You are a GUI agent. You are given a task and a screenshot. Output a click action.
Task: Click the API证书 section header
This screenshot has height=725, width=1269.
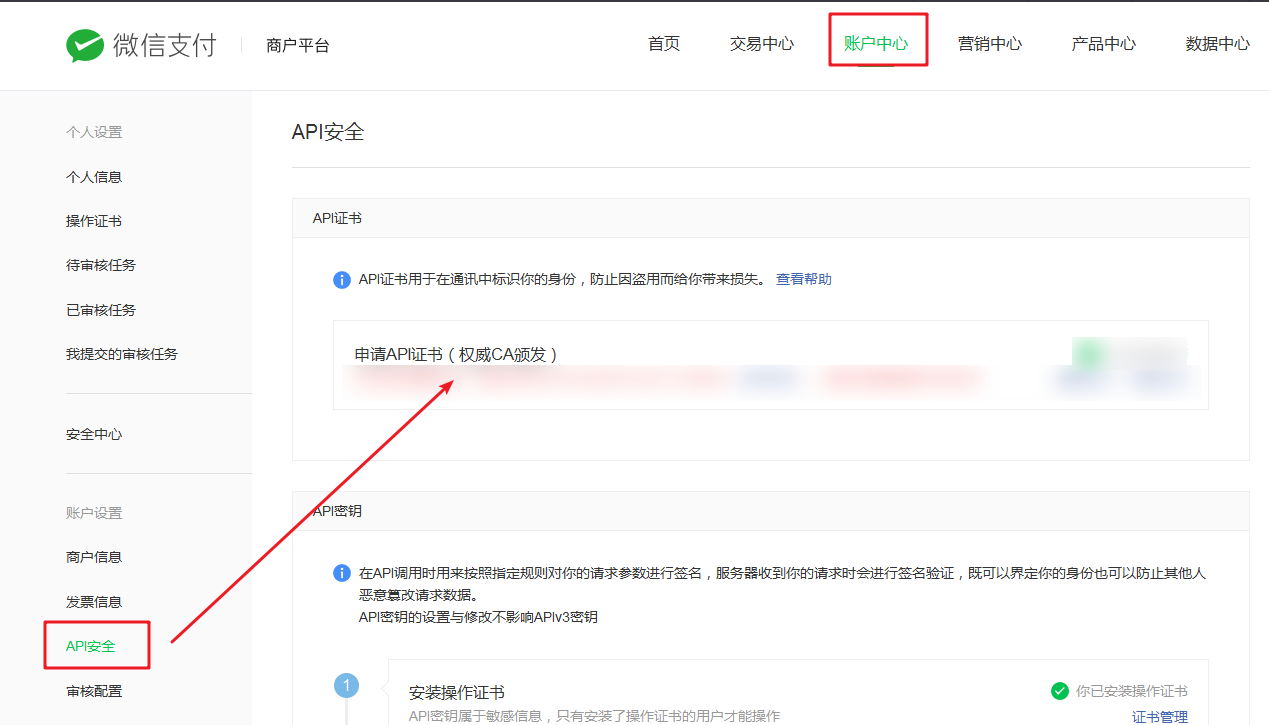coord(337,217)
